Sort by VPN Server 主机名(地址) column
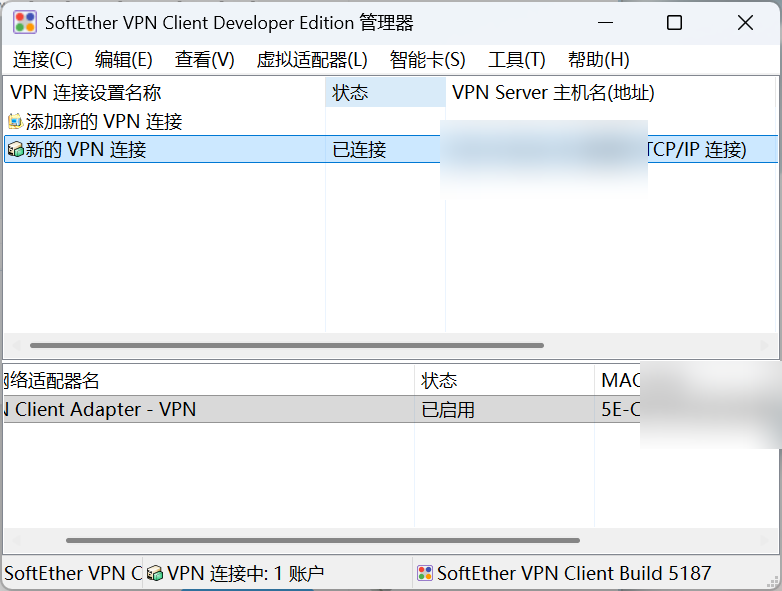 pos(611,92)
